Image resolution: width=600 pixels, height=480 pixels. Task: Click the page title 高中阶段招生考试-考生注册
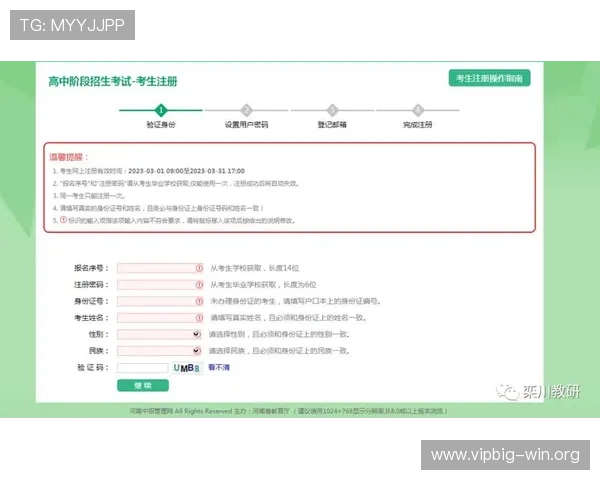coord(113,82)
